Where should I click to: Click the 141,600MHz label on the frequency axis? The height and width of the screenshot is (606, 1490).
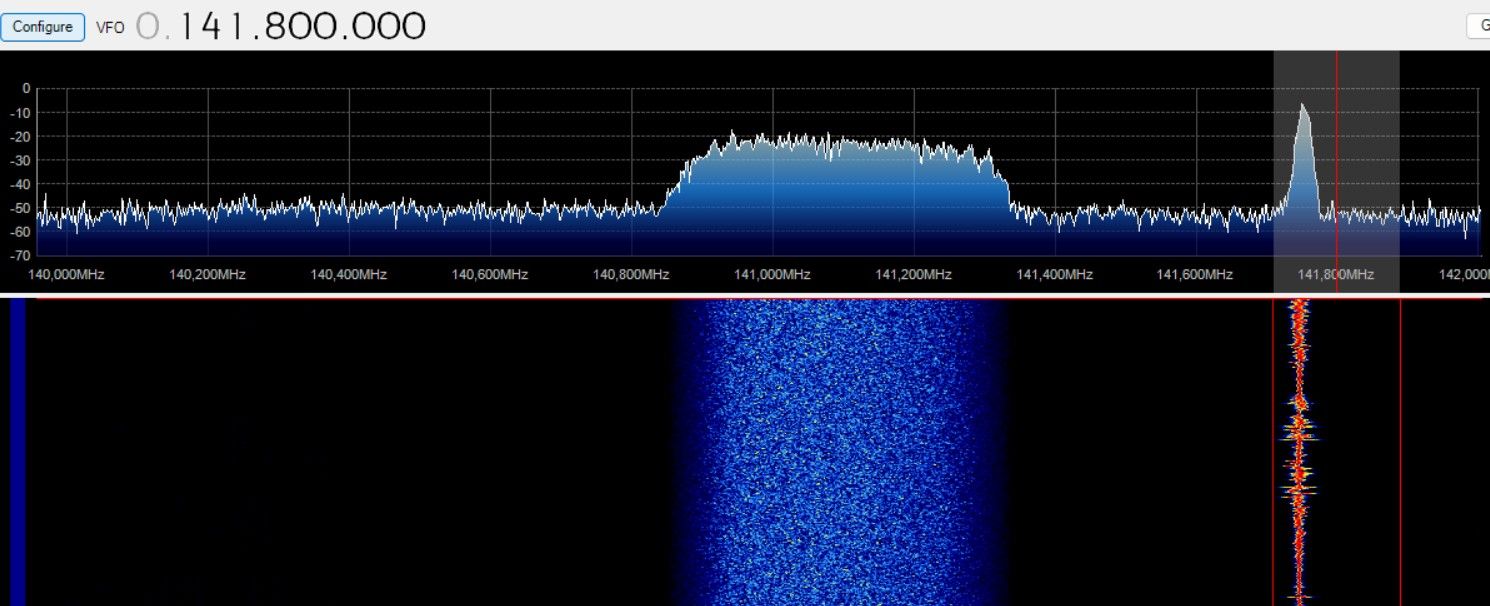[x=1195, y=275]
